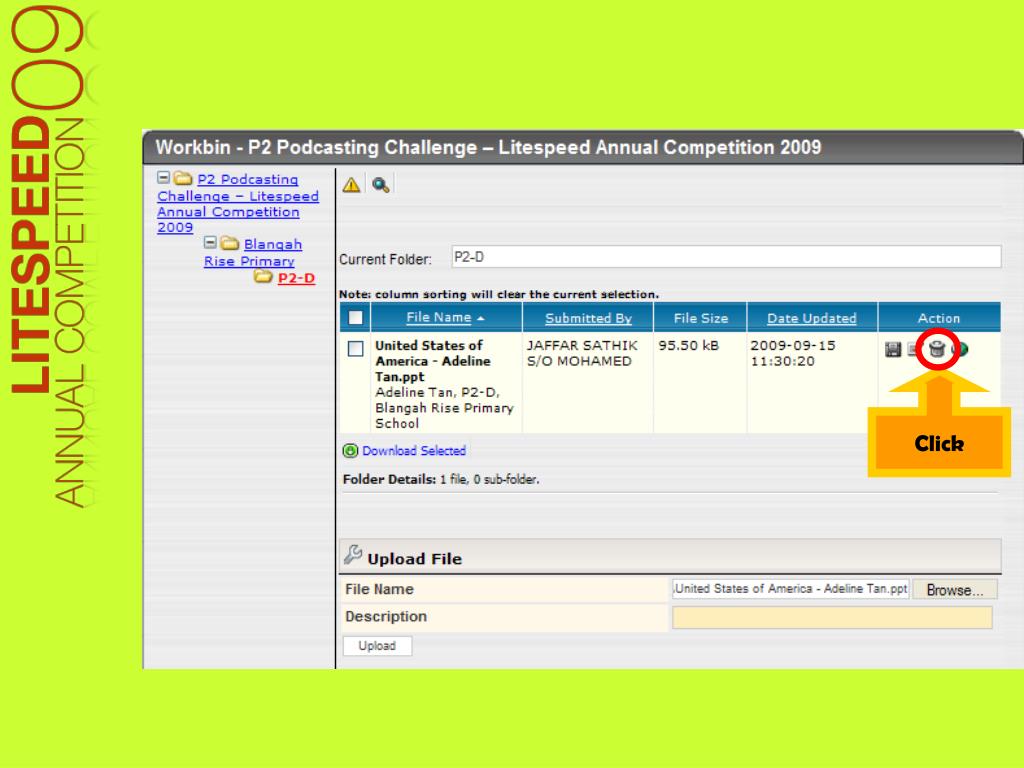Click the Action column header
The image size is (1024, 768).
click(x=939, y=318)
